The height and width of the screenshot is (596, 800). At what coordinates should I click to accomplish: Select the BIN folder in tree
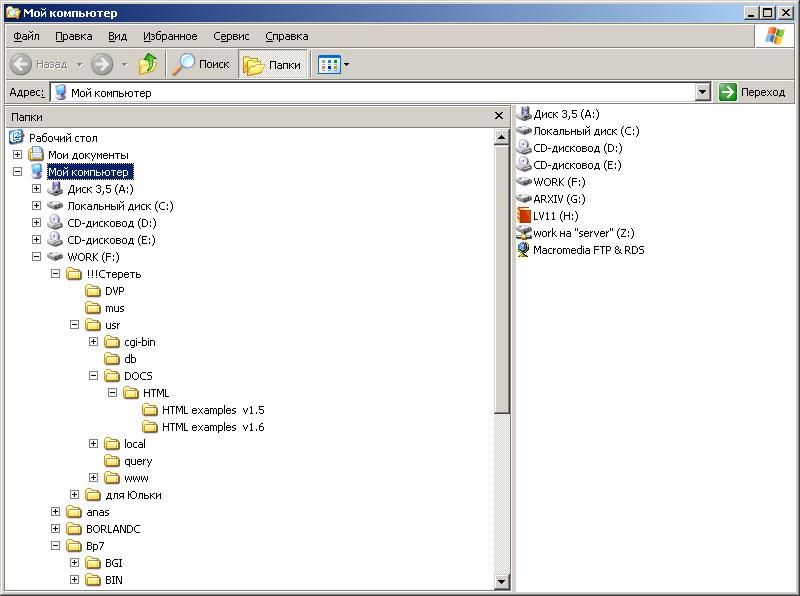(104, 580)
